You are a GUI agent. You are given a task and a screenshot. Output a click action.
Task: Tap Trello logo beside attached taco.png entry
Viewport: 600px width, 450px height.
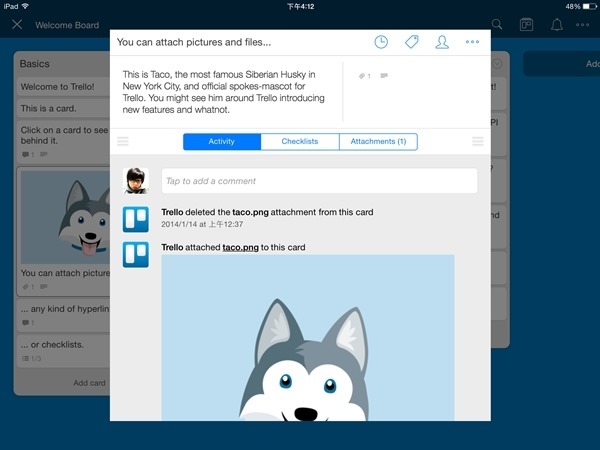tap(136, 254)
